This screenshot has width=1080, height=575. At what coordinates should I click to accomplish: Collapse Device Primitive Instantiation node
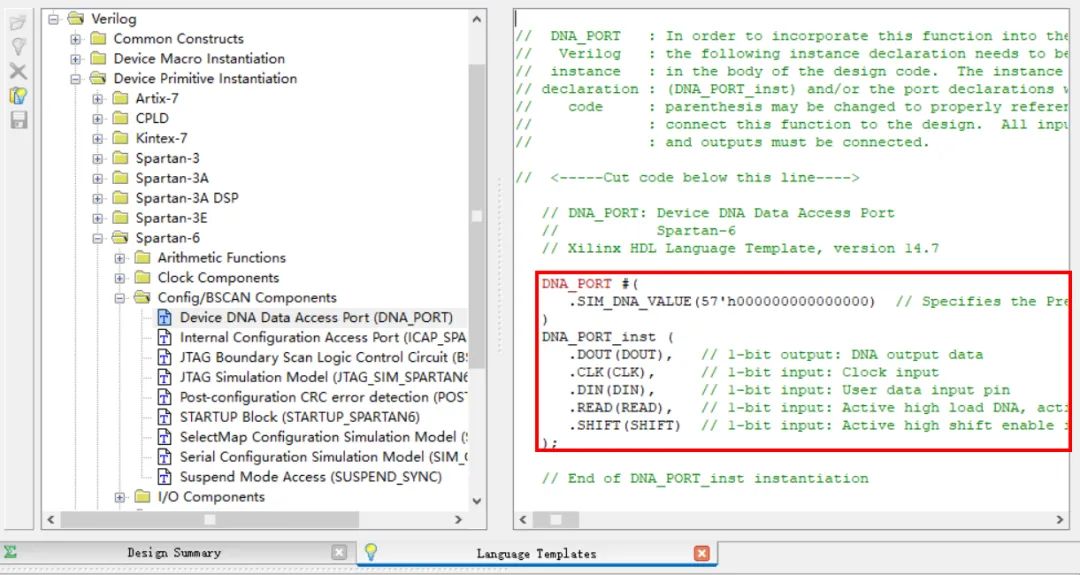[76, 79]
